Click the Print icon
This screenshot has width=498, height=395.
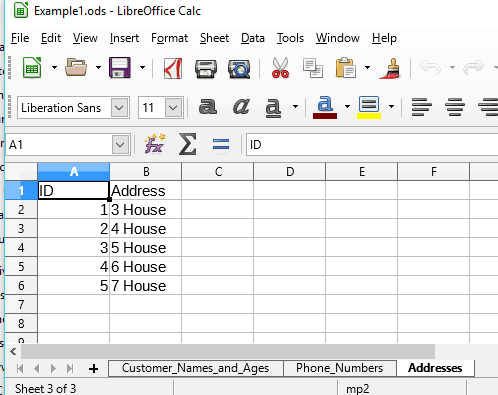click(x=206, y=69)
